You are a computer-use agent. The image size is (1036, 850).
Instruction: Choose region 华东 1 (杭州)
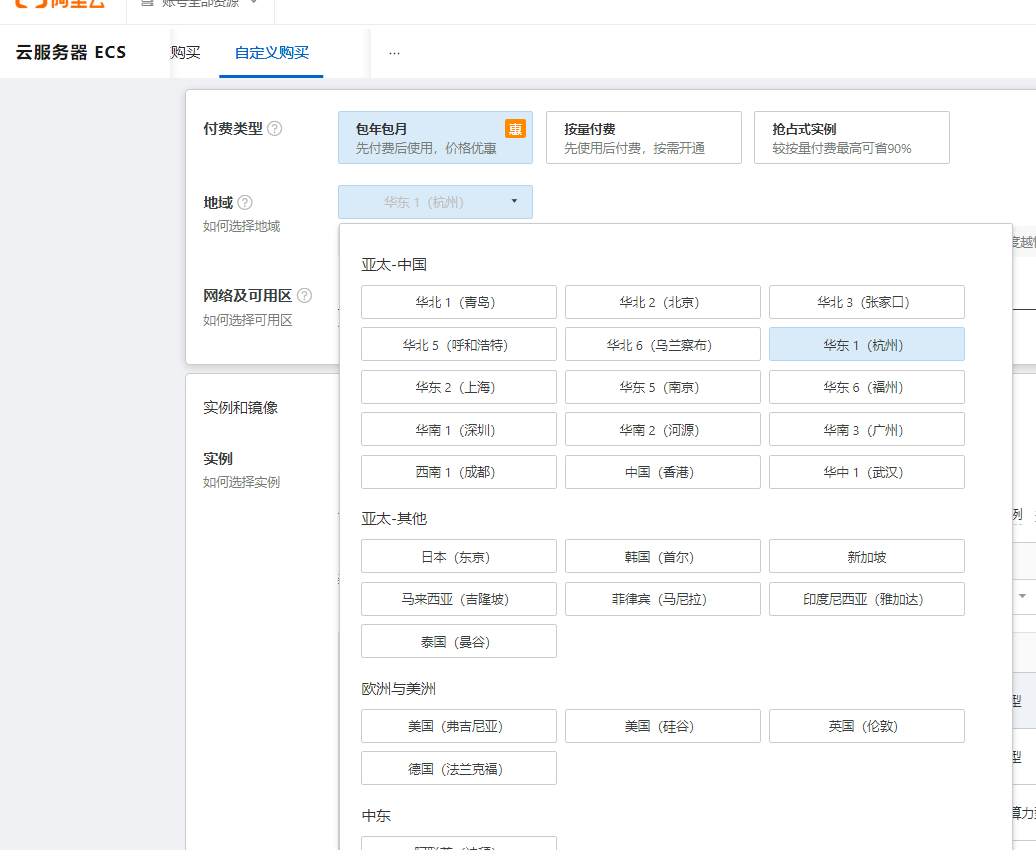point(867,344)
